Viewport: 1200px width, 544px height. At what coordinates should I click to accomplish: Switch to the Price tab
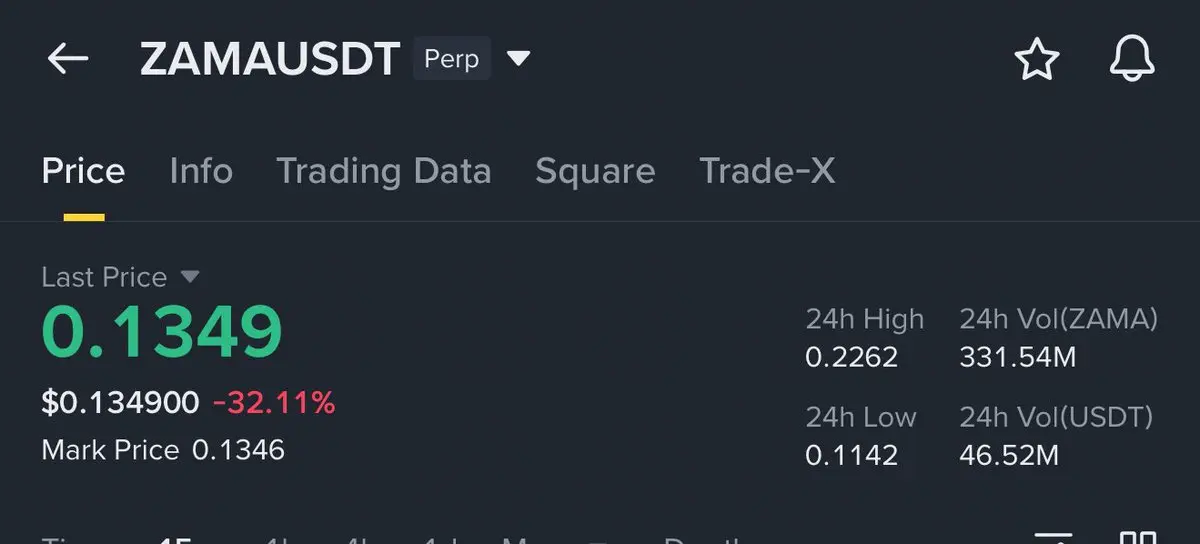click(83, 171)
